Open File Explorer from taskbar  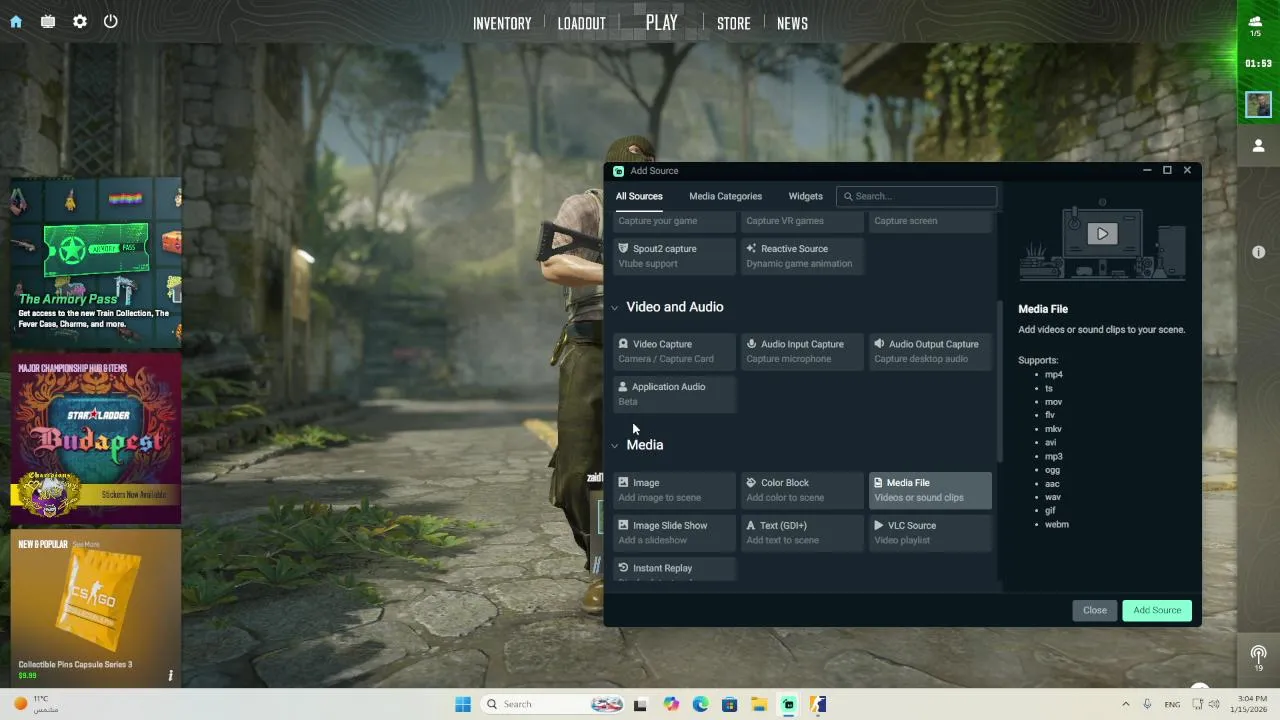(x=759, y=704)
